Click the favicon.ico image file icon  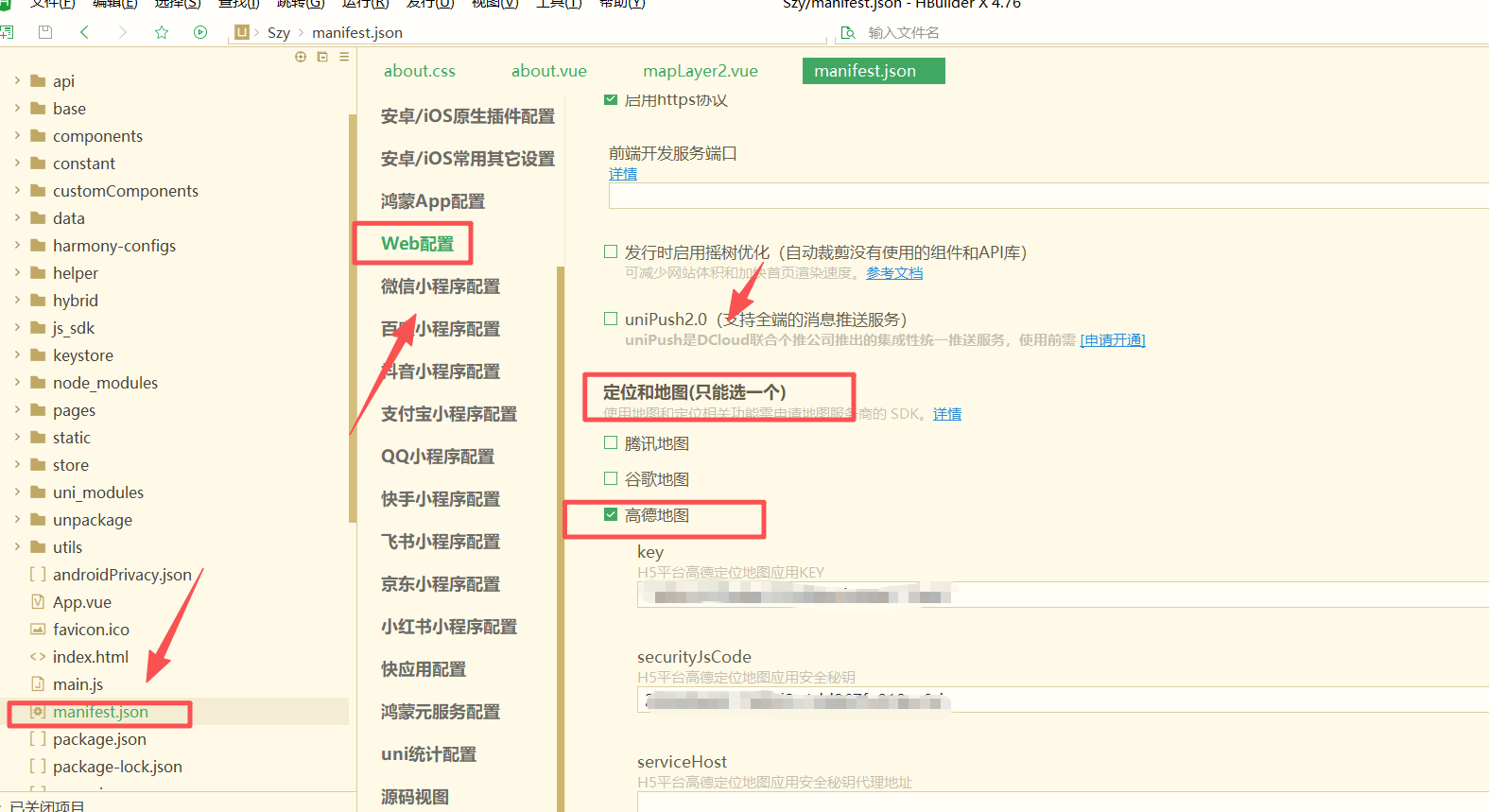(38, 629)
